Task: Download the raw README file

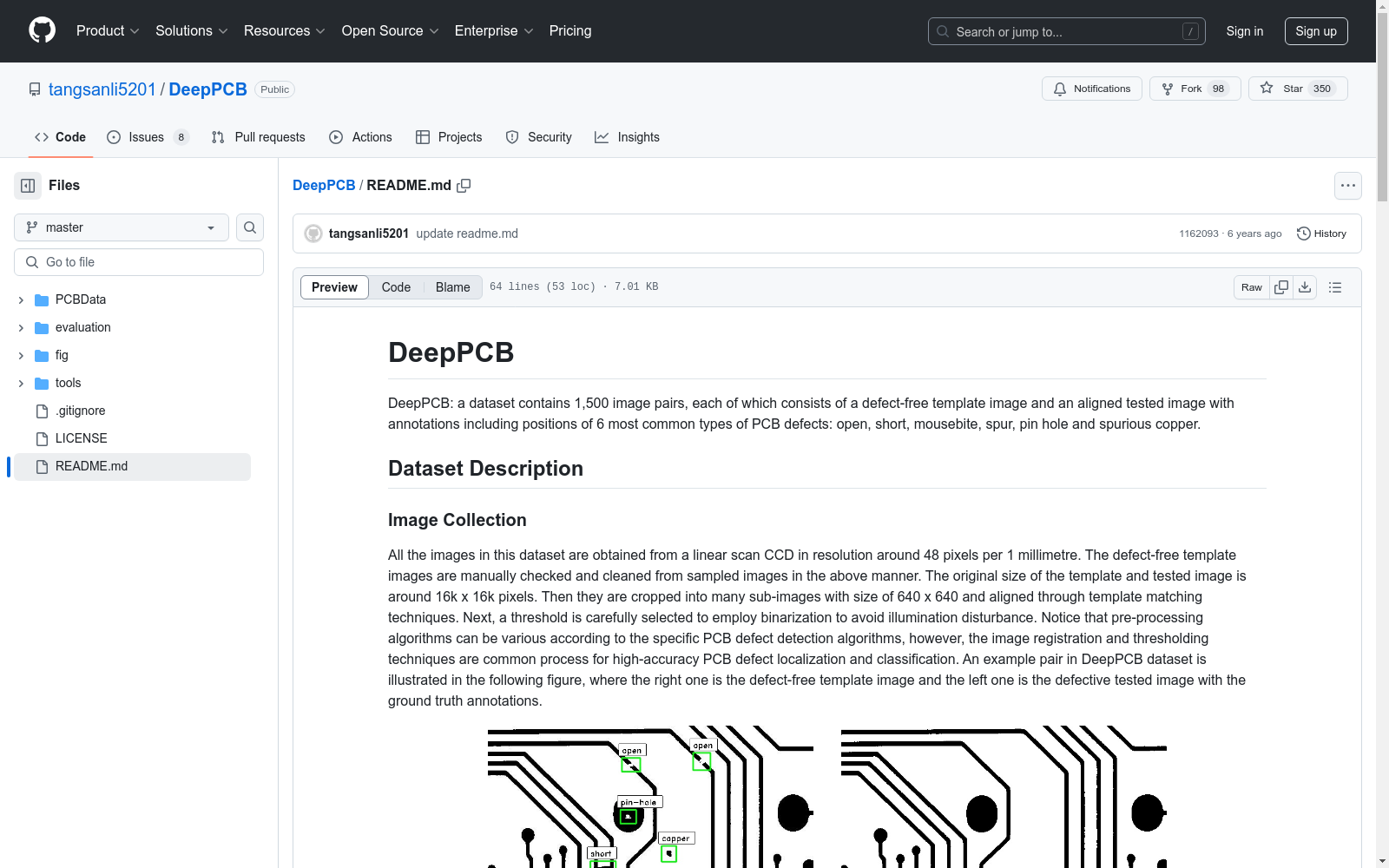Action: [x=1305, y=287]
